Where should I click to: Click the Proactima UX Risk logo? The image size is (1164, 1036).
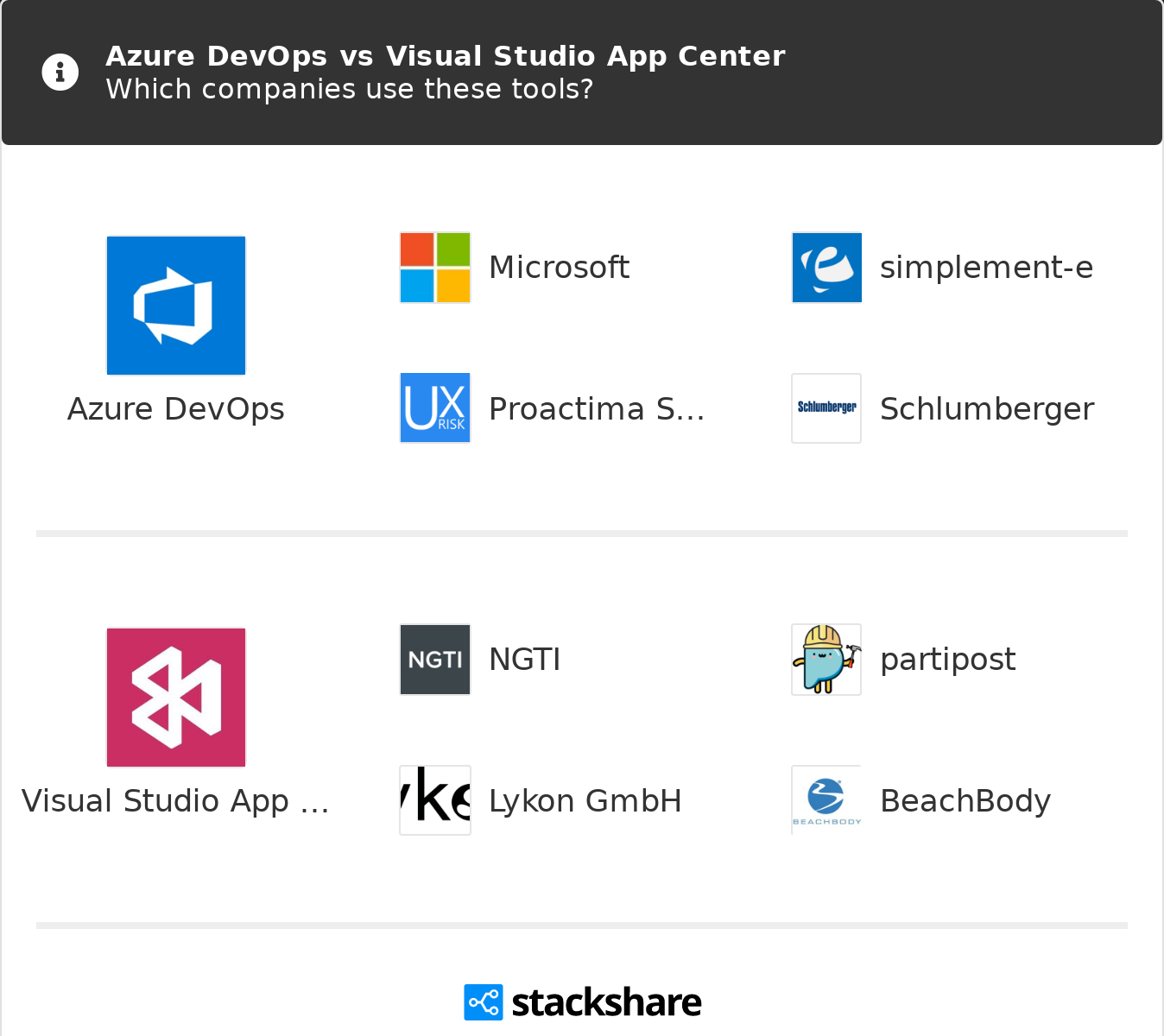[435, 408]
